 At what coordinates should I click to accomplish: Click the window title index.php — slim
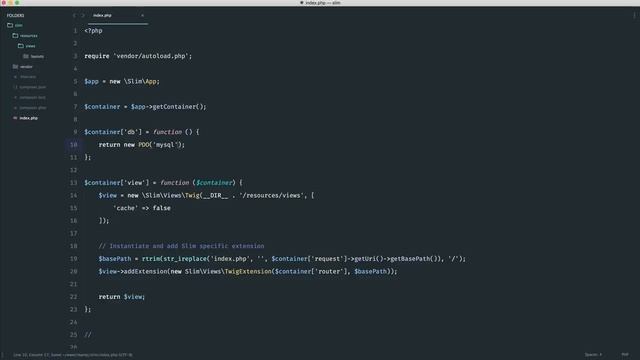coord(320,3)
